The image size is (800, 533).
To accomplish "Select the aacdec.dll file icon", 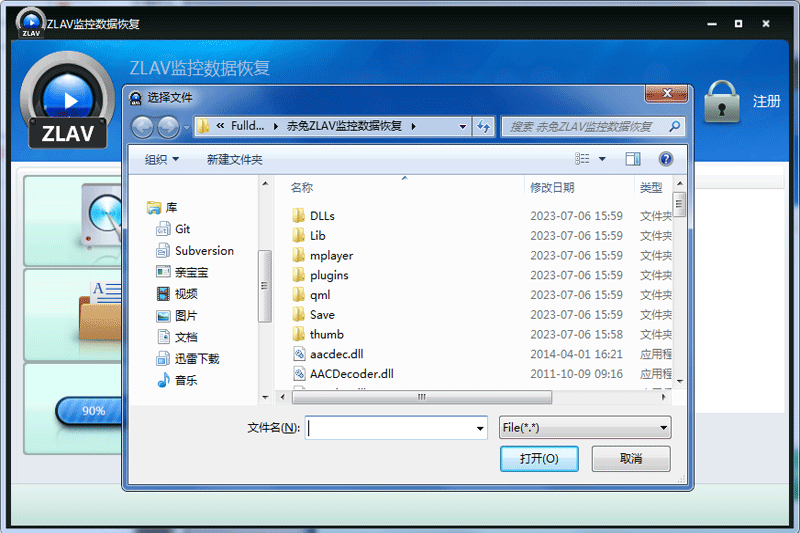I will point(299,354).
